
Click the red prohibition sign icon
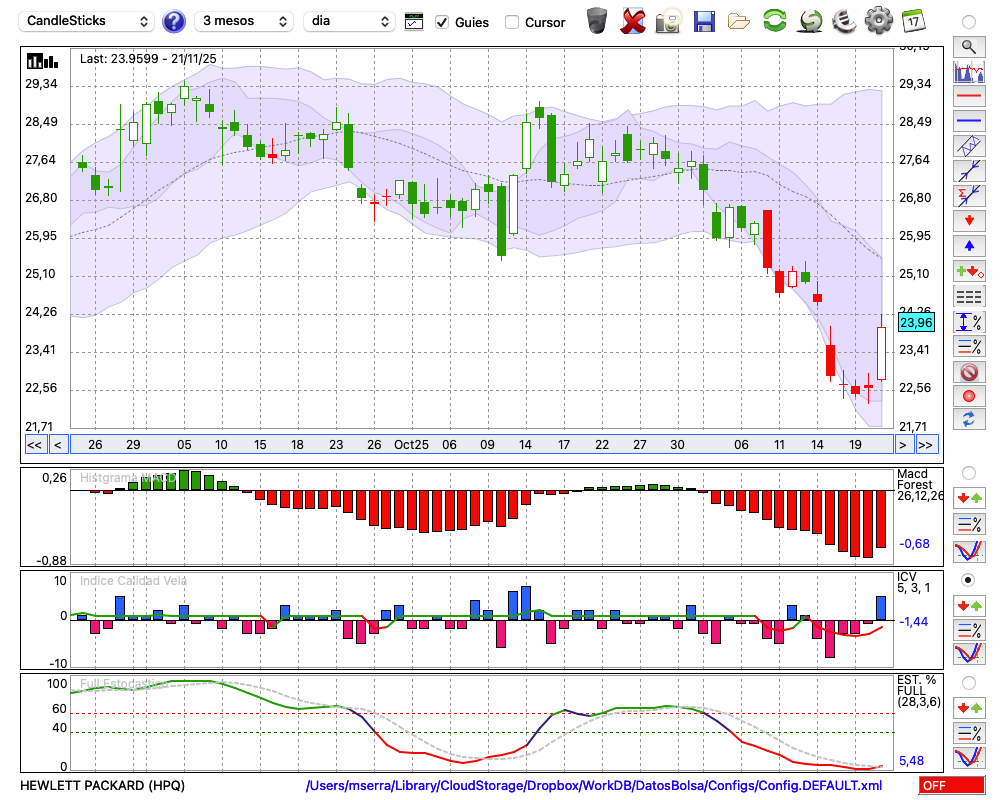tap(969, 372)
